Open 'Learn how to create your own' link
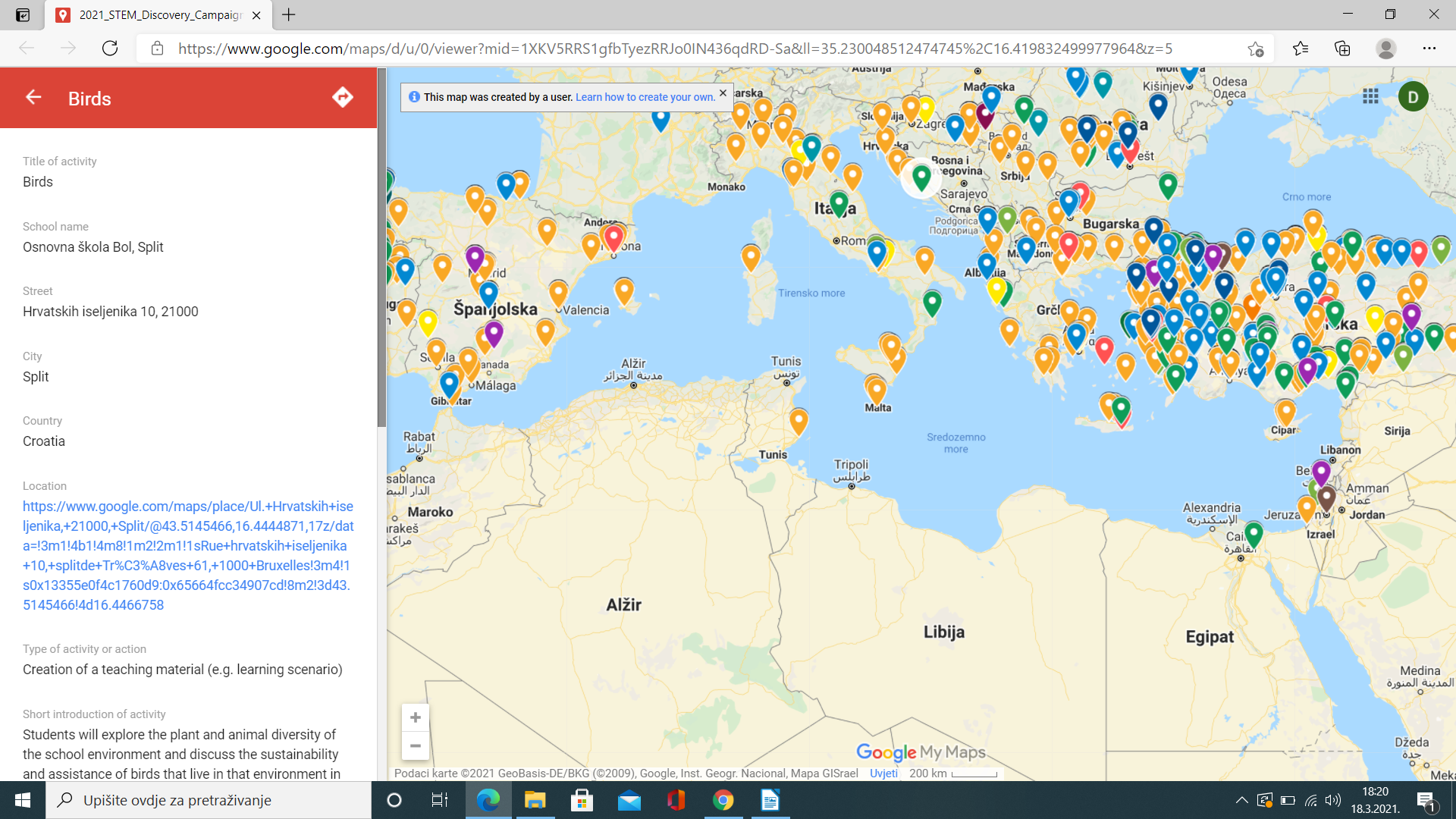Viewport: 1456px width, 819px height. 645,97
